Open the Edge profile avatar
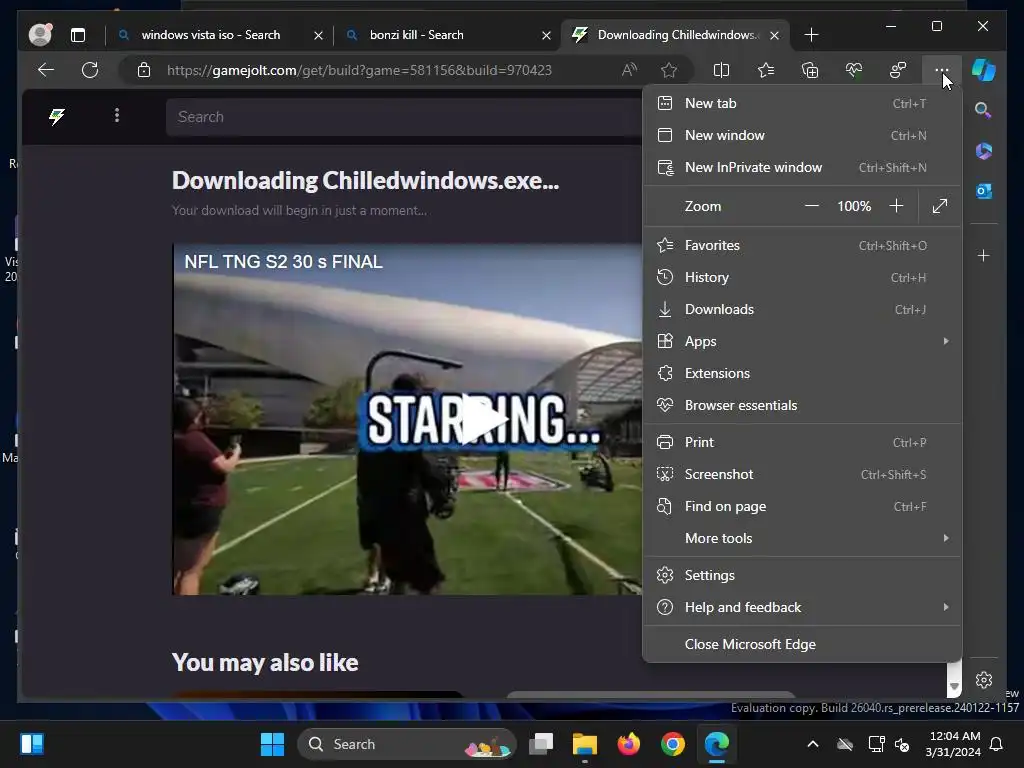Viewport: 1024px width, 768px height. (x=40, y=35)
